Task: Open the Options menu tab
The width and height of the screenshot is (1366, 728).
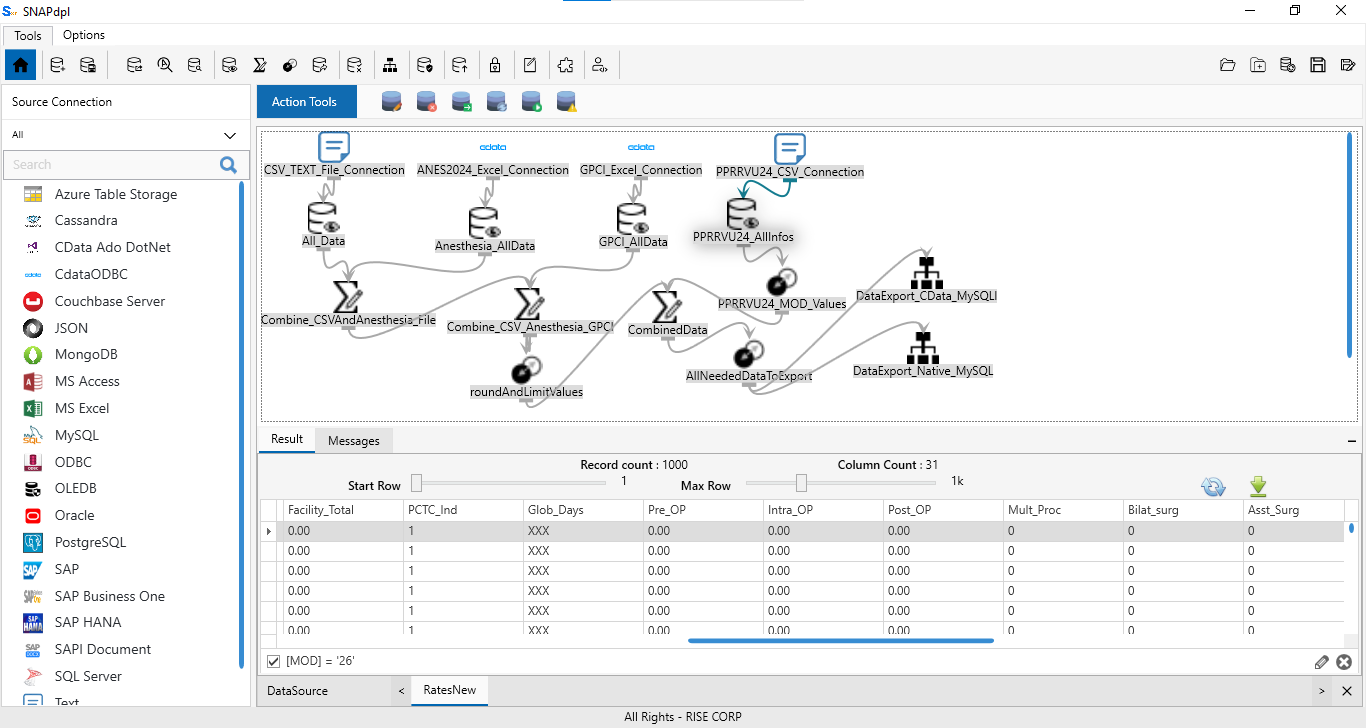Action: (x=84, y=35)
